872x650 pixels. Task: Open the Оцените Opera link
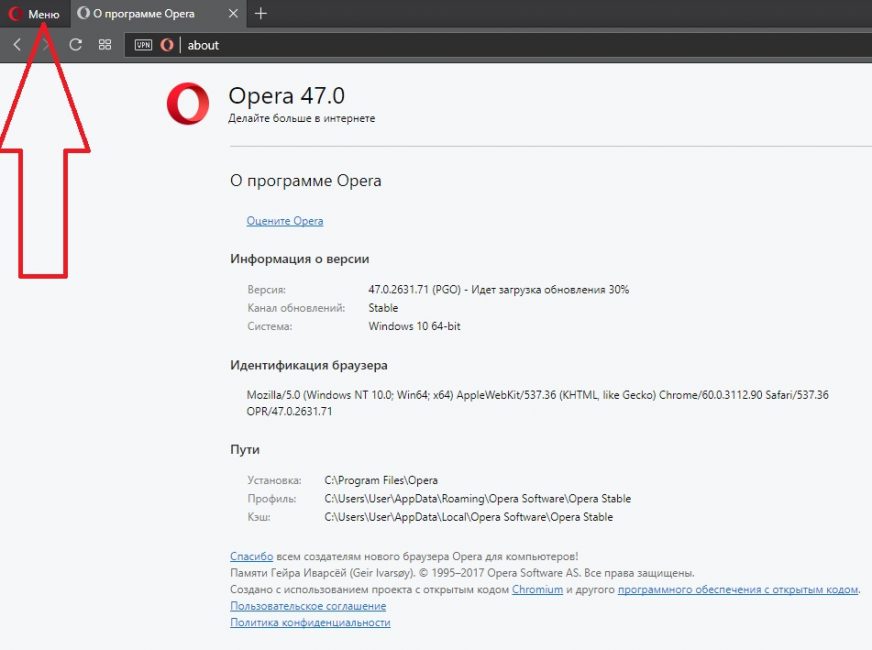point(285,221)
